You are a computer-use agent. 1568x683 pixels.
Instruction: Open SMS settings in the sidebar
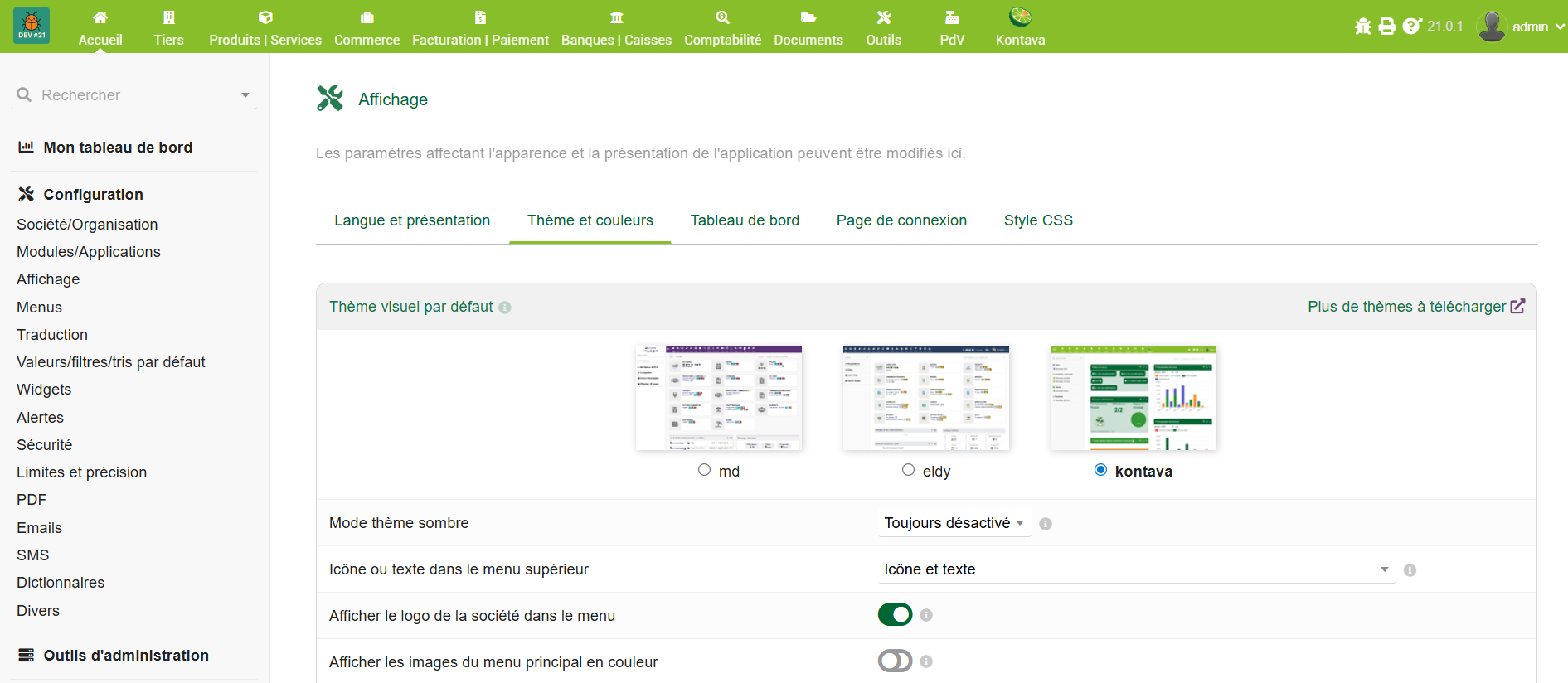click(x=33, y=555)
